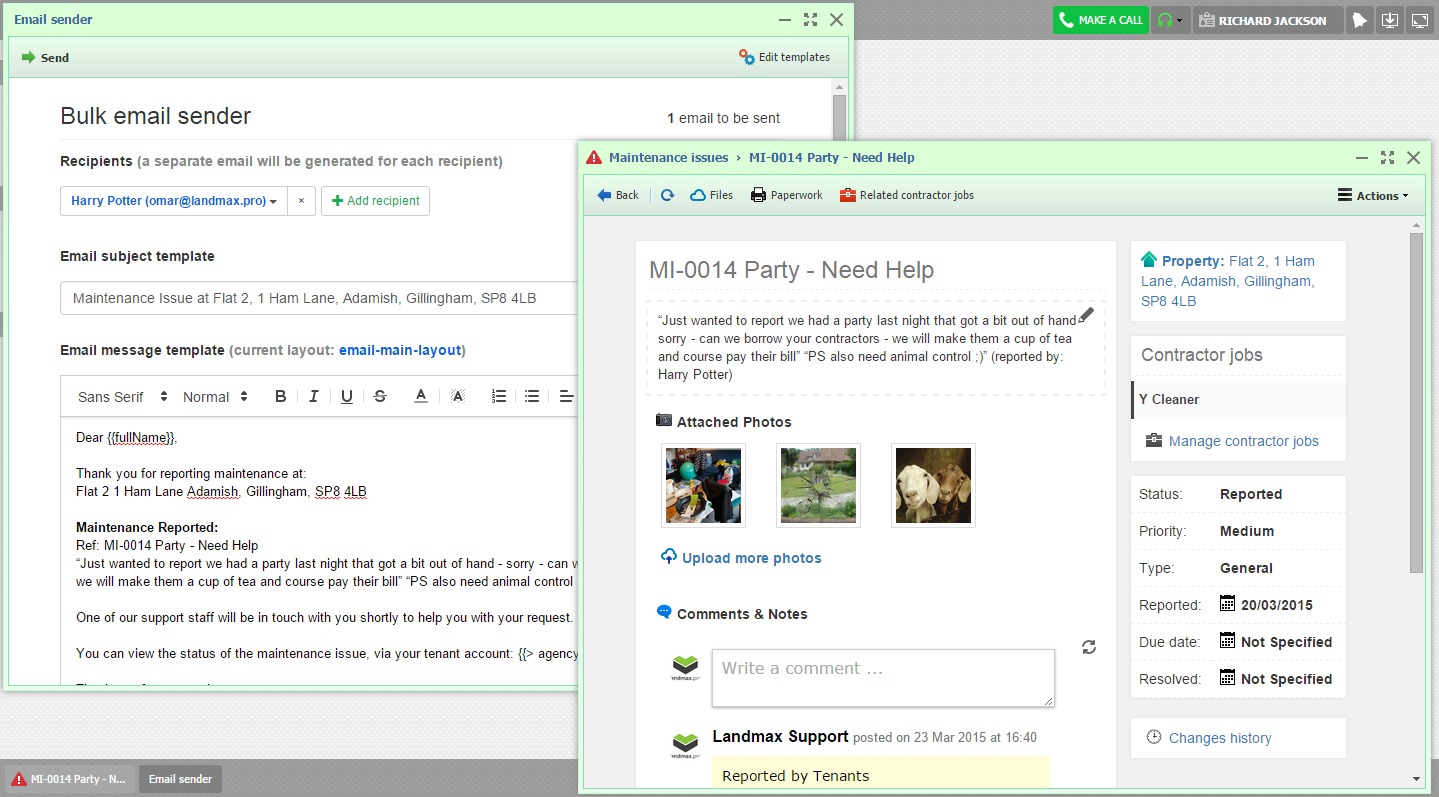Toggle italic formatting in email editor
The height and width of the screenshot is (797, 1439).
pos(314,397)
